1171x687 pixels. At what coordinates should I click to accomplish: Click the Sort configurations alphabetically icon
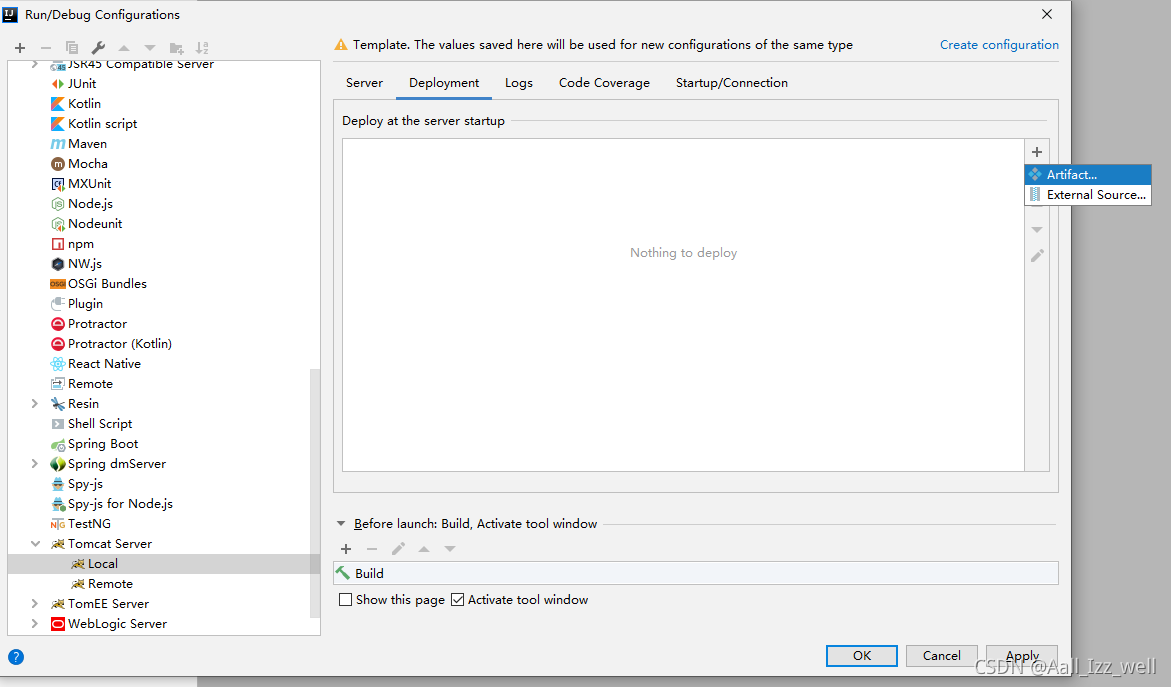tap(202, 48)
